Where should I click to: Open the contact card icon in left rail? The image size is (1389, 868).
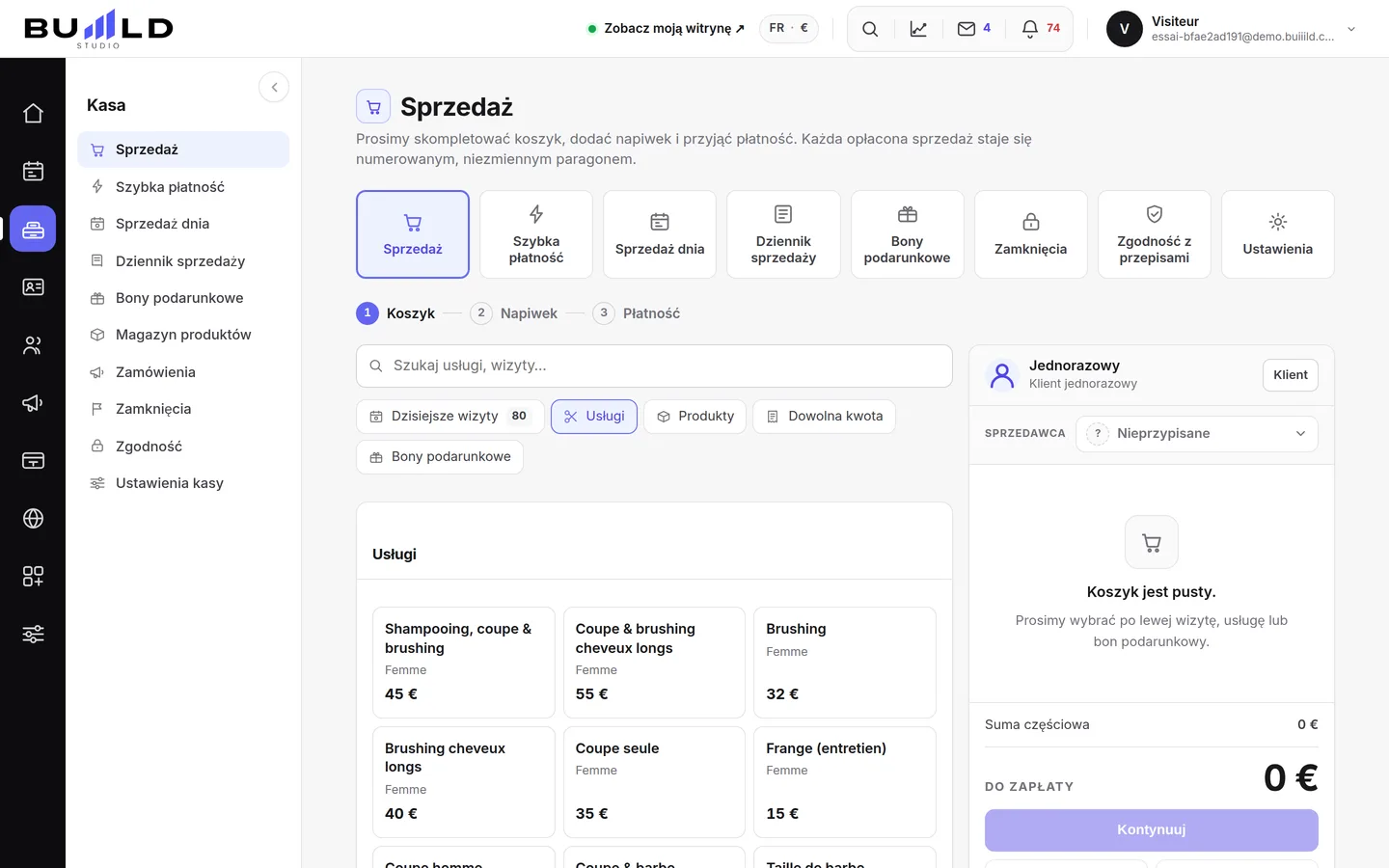click(x=33, y=286)
